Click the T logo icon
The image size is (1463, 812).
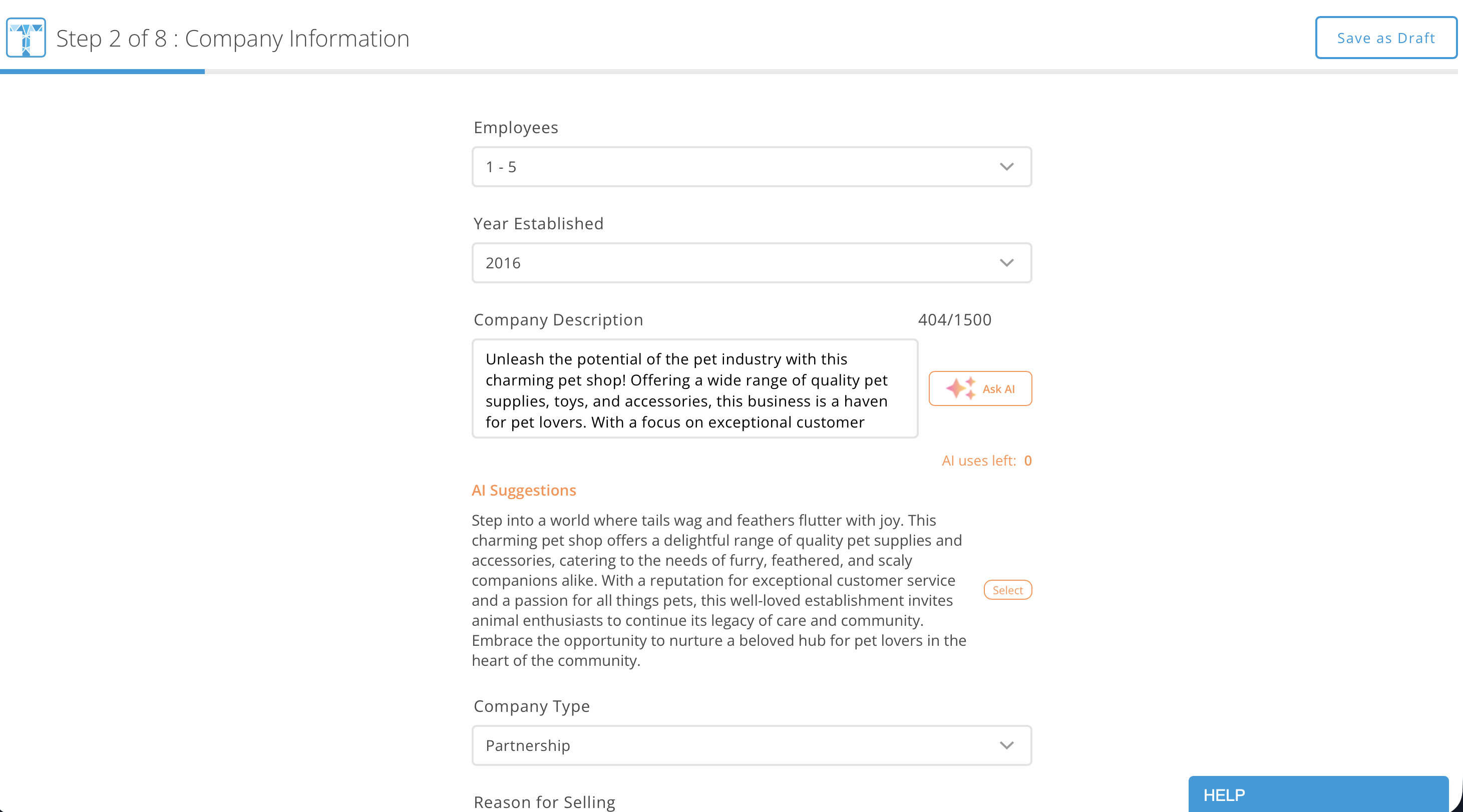(x=26, y=38)
